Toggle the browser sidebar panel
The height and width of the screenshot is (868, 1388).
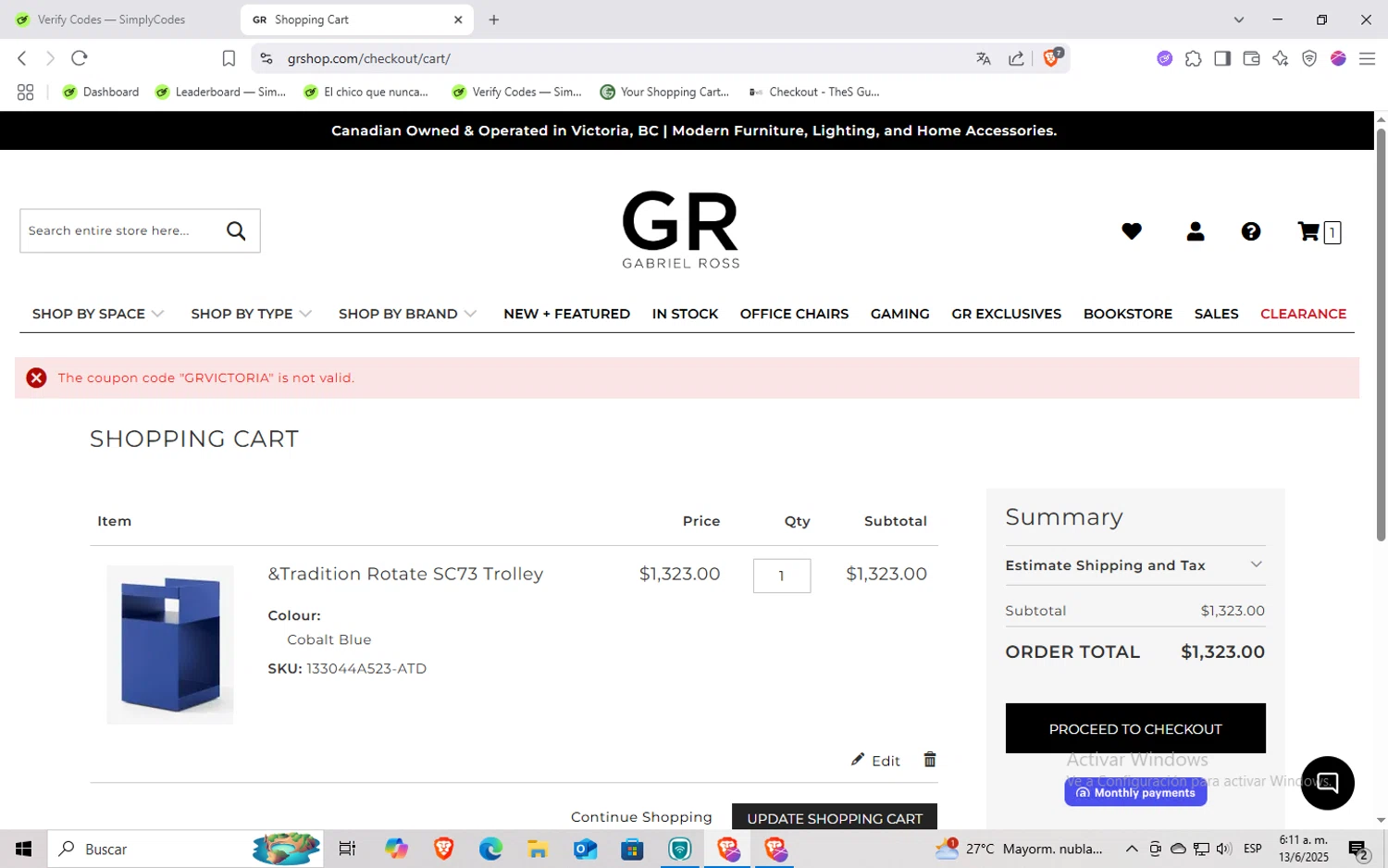coord(1222,58)
